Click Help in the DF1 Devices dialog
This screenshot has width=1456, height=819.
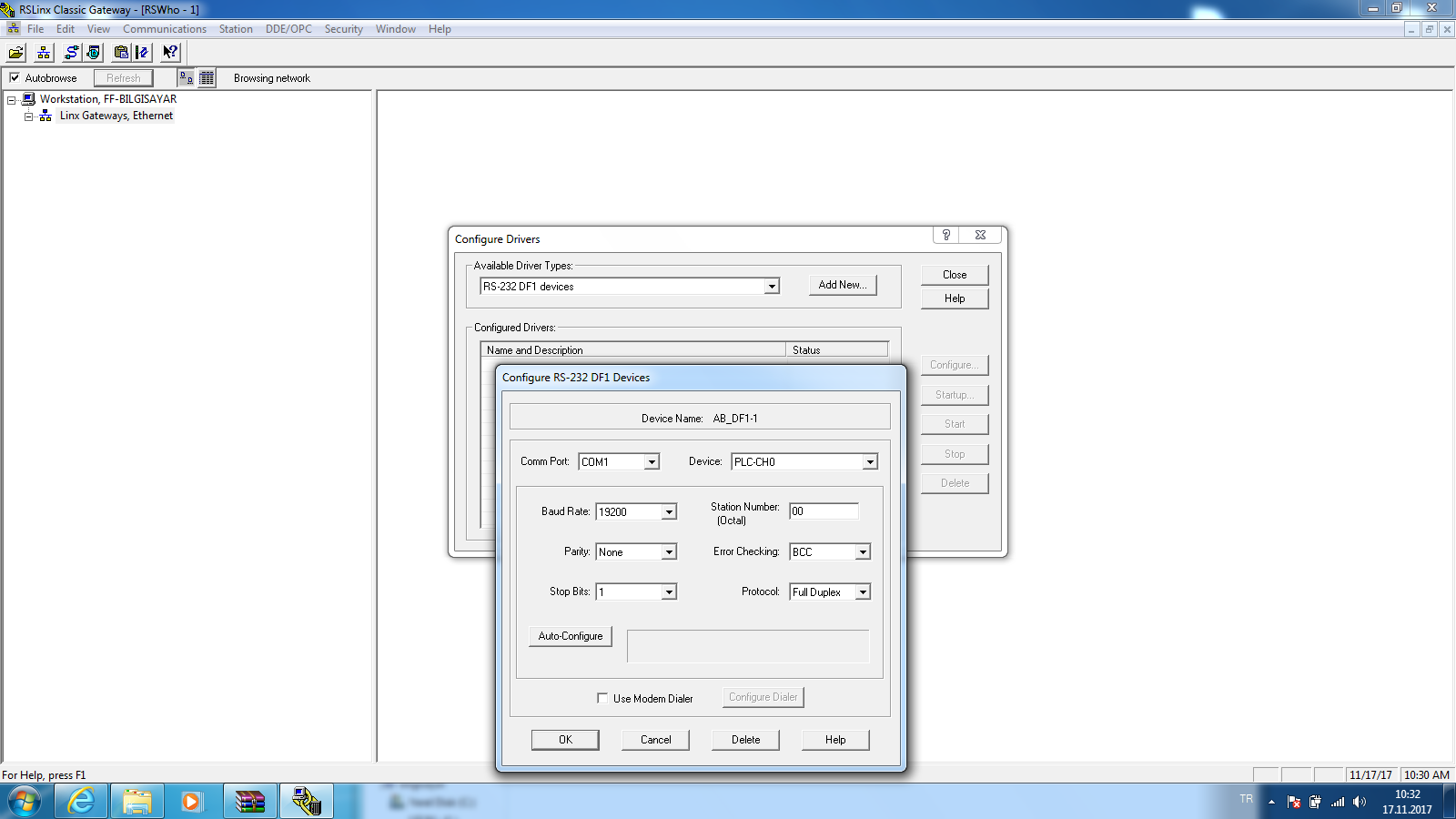pyautogui.click(x=835, y=740)
